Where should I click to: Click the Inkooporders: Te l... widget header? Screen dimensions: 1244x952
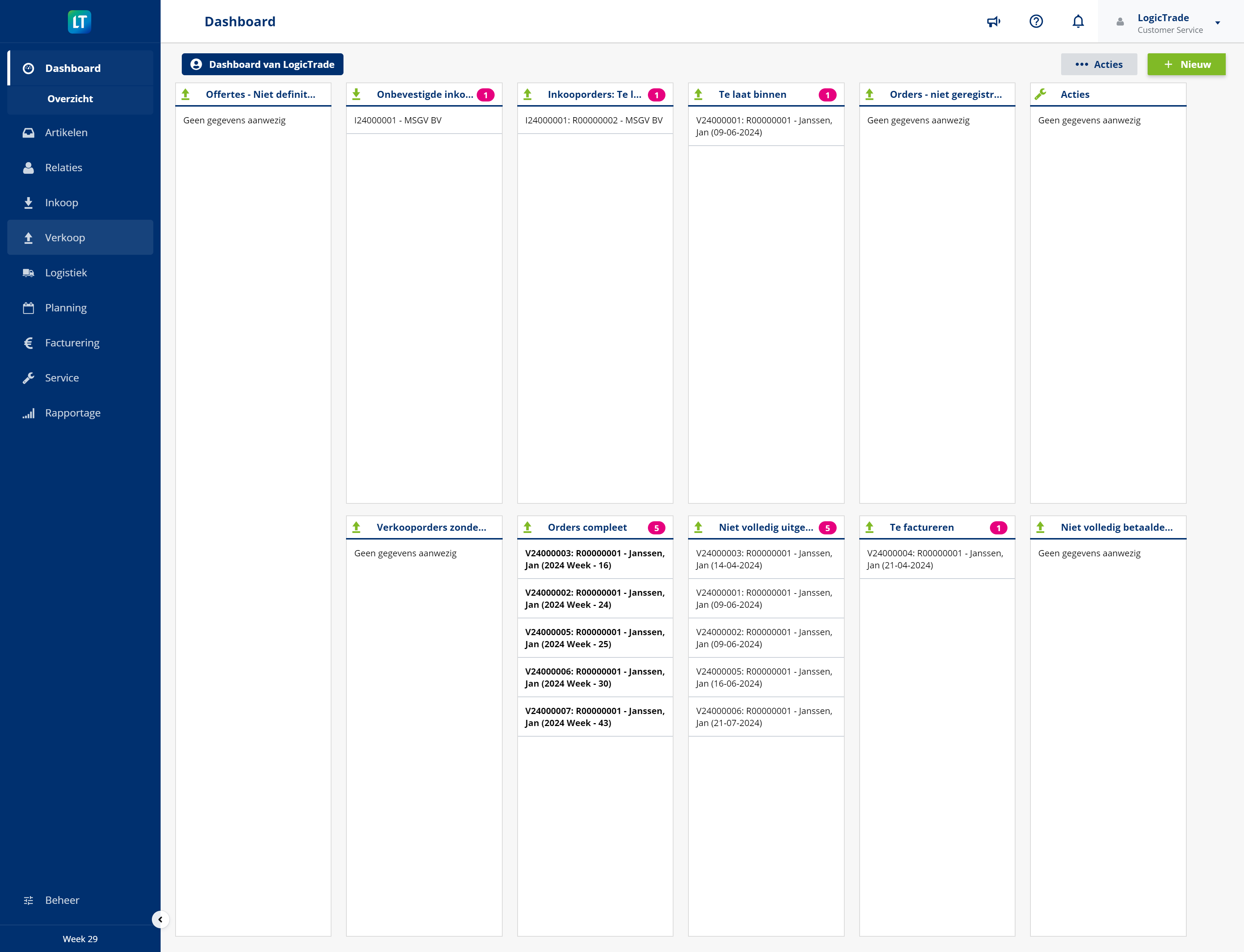pyautogui.click(x=595, y=95)
